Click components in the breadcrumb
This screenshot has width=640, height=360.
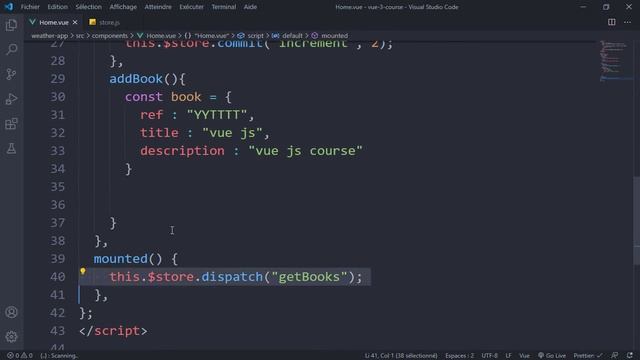pyautogui.click(x=110, y=36)
